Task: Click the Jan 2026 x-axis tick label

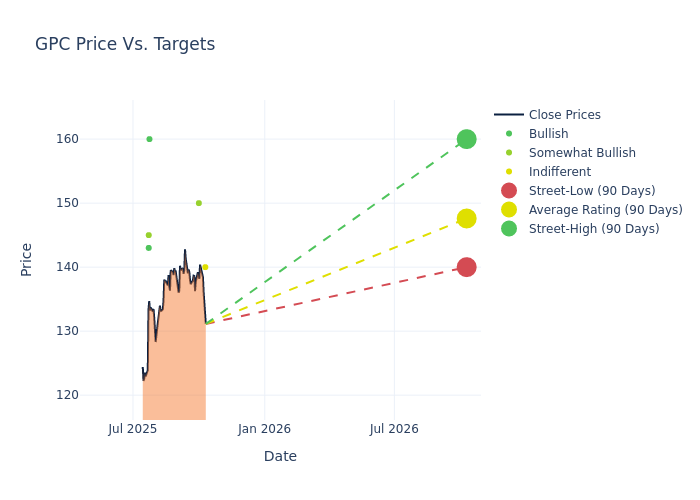Action: [264, 429]
